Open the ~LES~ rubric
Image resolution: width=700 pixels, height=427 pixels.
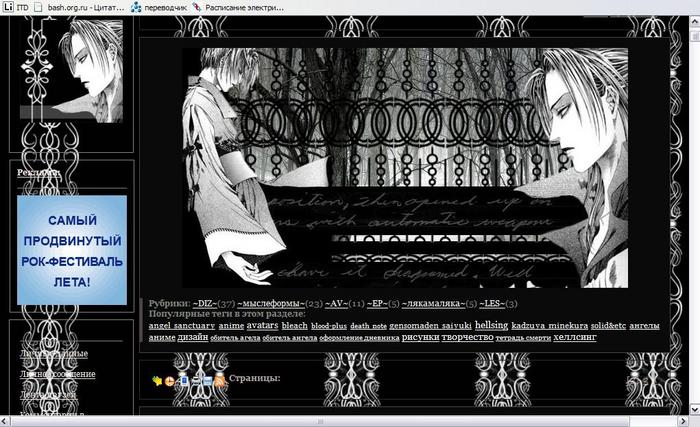click(492, 304)
